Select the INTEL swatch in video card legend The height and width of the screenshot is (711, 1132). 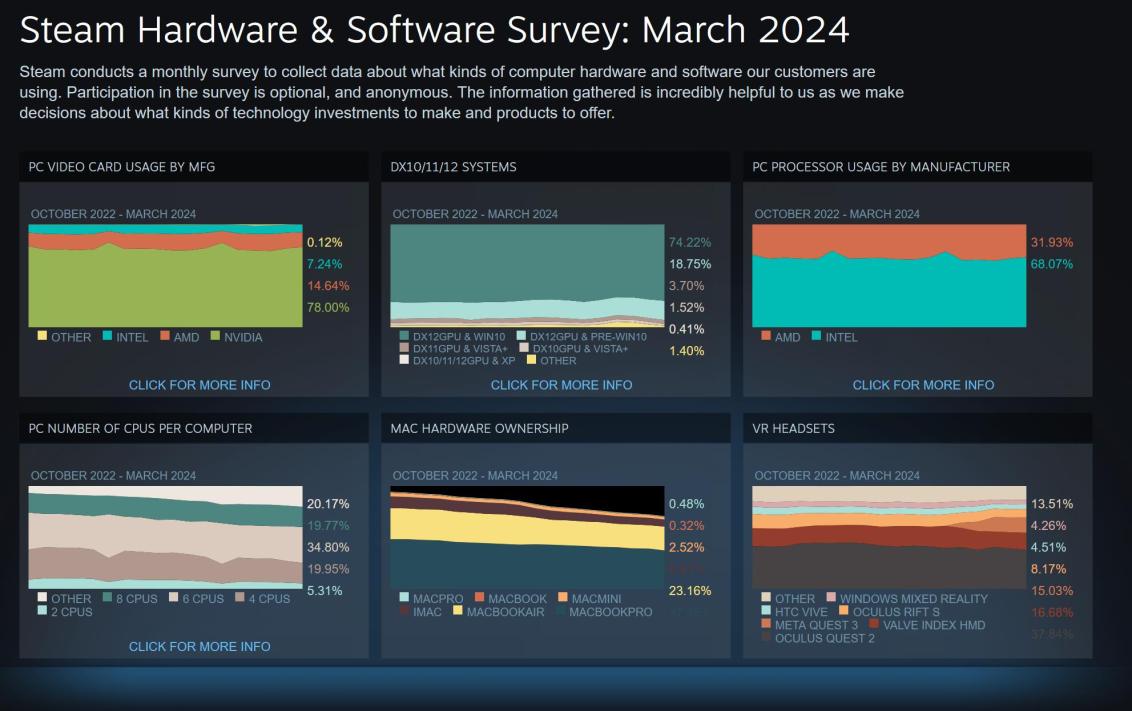(x=107, y=337)
